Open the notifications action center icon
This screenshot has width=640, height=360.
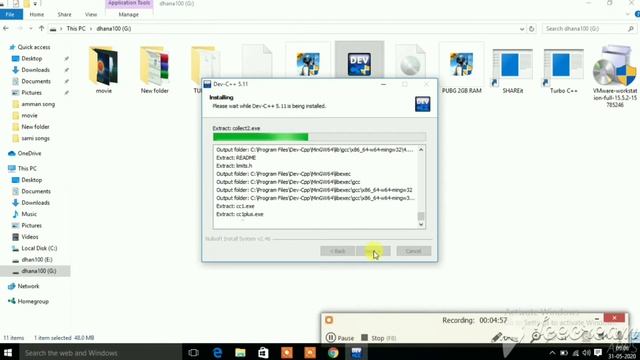tap(598, 353)
